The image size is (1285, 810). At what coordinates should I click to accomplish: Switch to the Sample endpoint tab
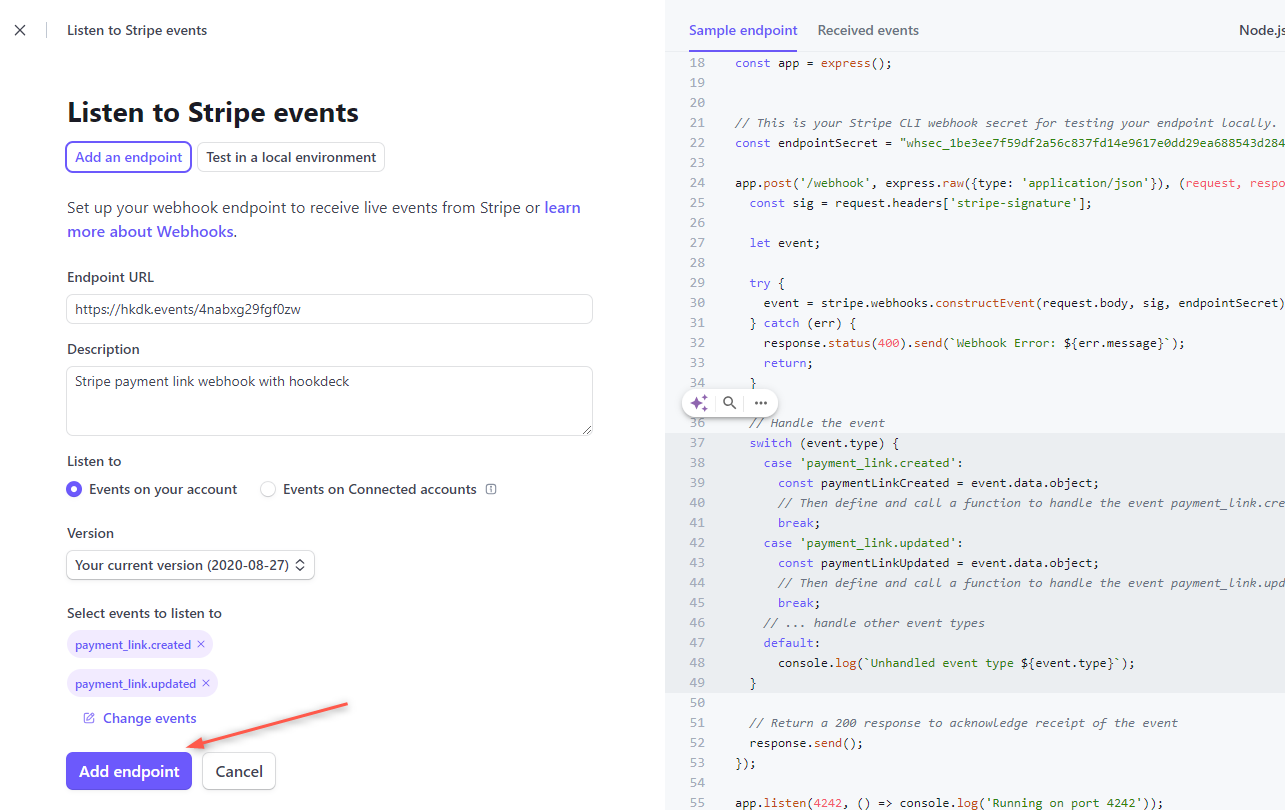pos(743,30)
